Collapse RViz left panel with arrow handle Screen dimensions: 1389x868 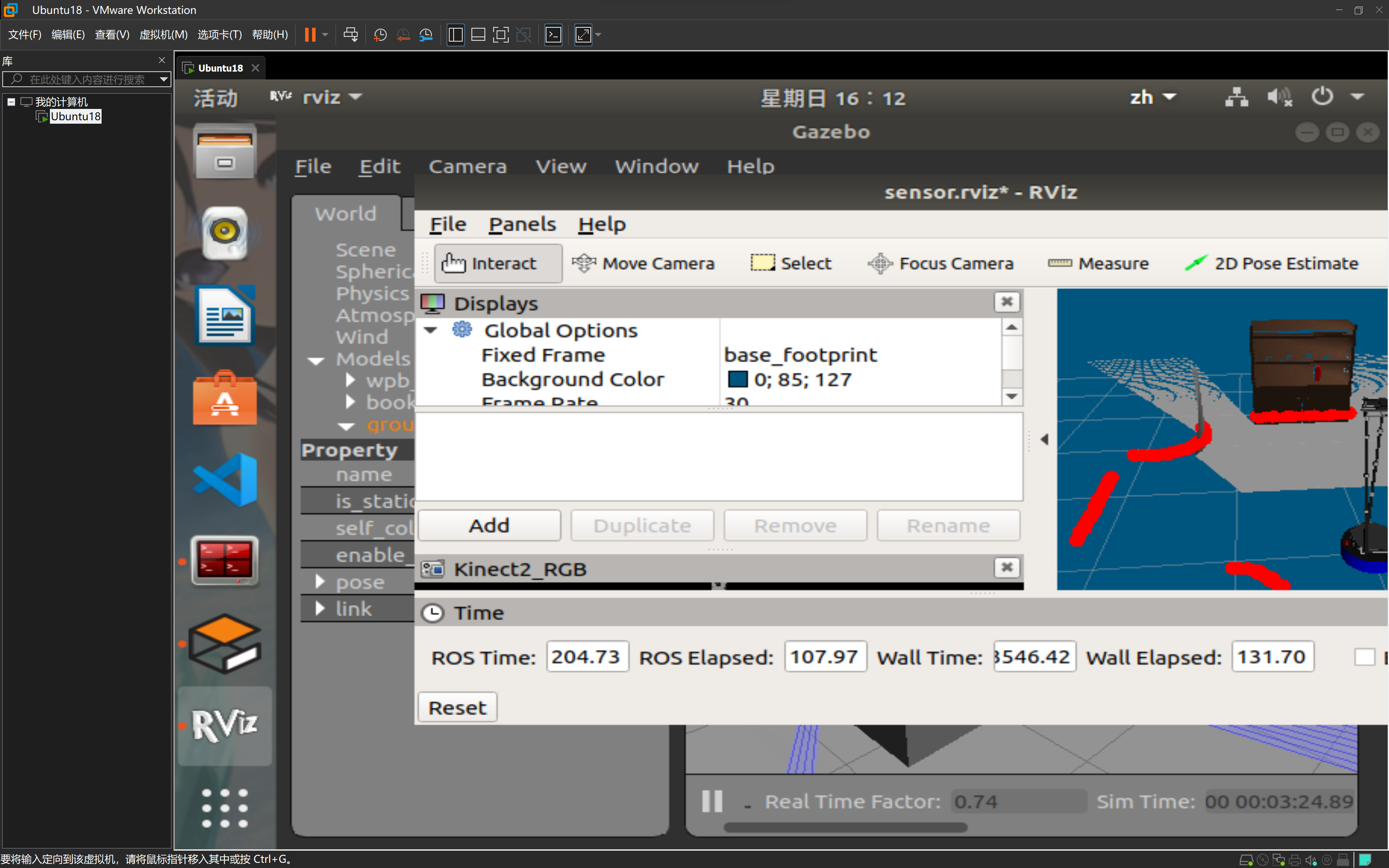pos(1044,439)
